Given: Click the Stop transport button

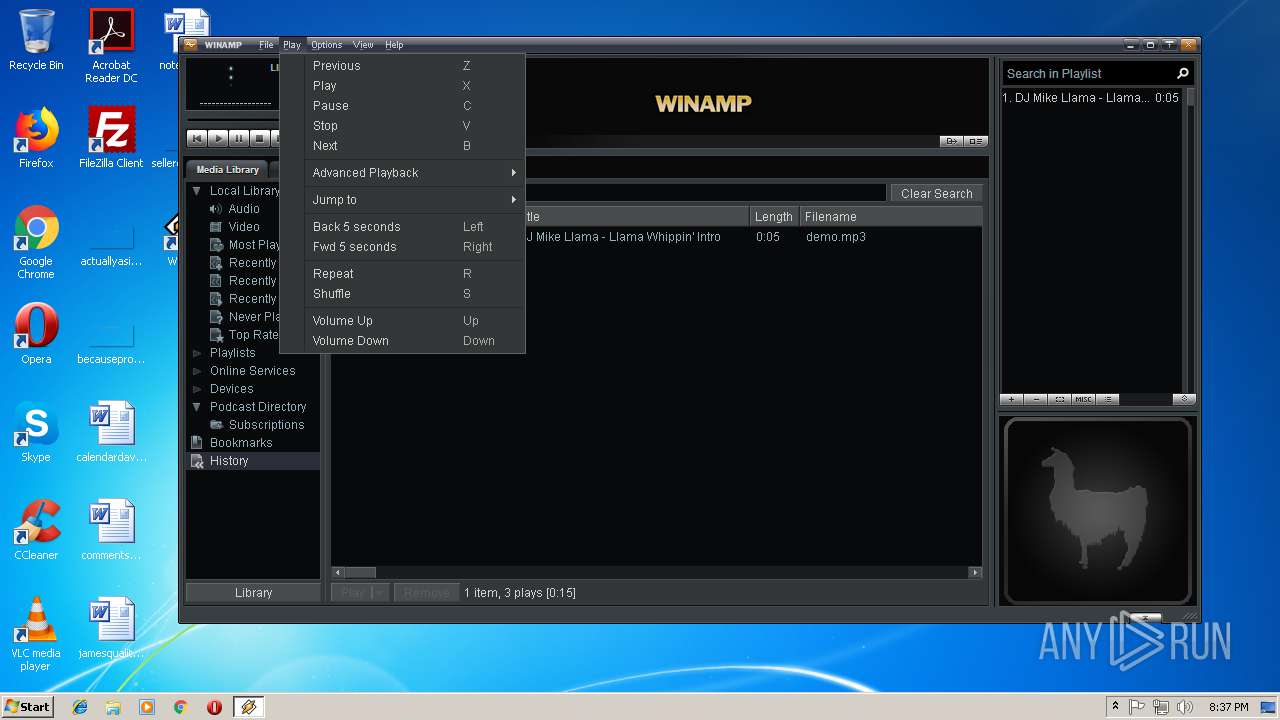Looking at the screenshot, I should (x=259, y=139).
